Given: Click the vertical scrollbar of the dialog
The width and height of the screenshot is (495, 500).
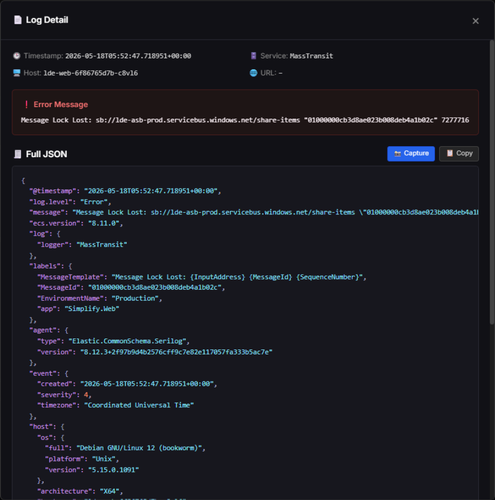Looking at the screenshot, I should [x=492, y=182].
